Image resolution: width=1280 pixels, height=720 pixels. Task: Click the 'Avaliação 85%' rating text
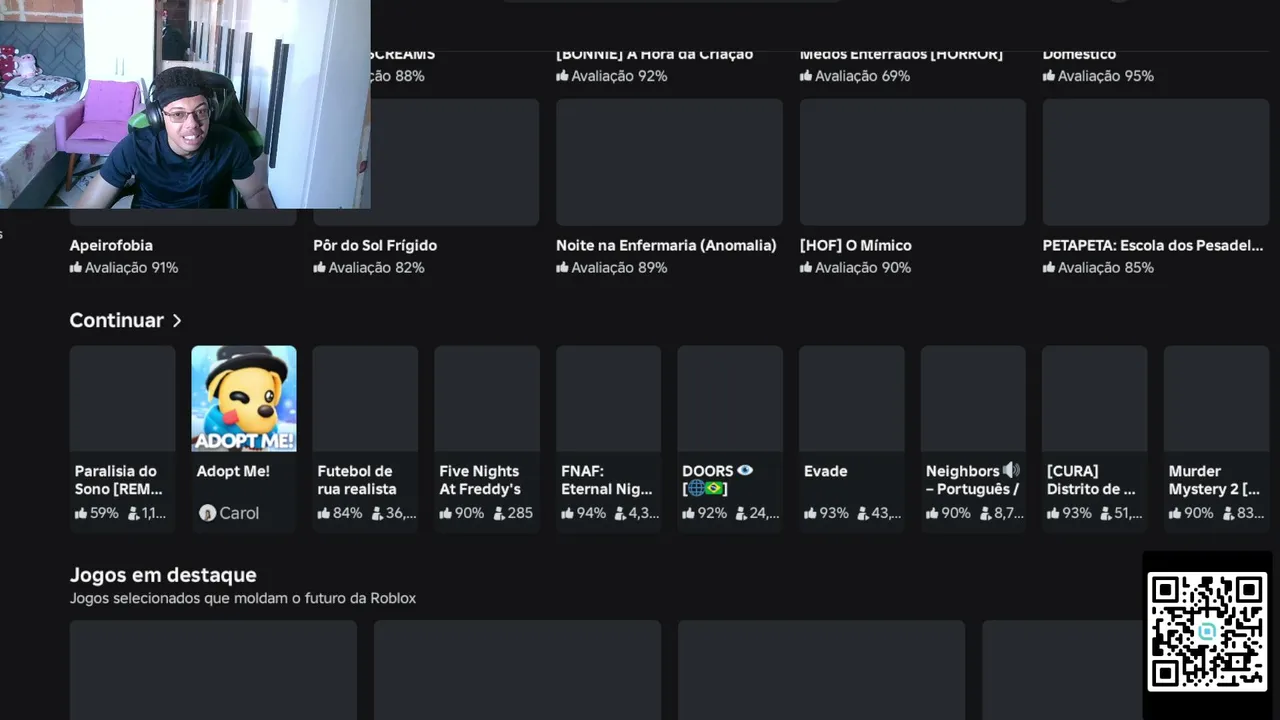click(1106, 268)
